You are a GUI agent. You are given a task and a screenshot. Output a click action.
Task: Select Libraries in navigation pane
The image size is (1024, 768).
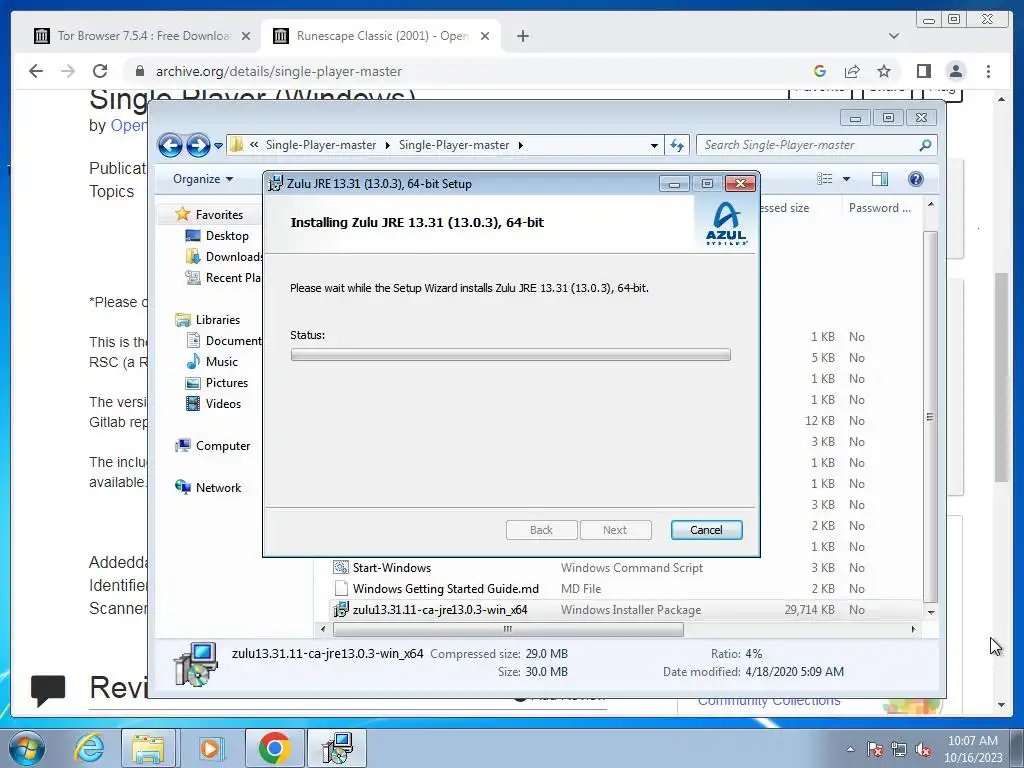208,319
